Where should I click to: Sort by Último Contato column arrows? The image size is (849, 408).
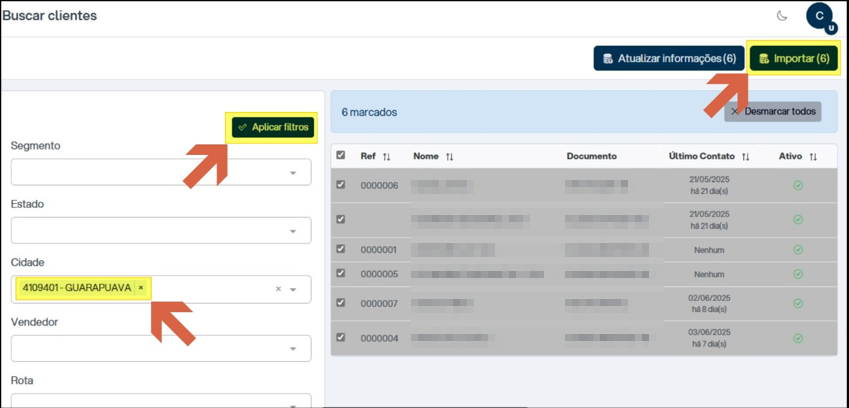pyautogui.click(x=746, y=156)
